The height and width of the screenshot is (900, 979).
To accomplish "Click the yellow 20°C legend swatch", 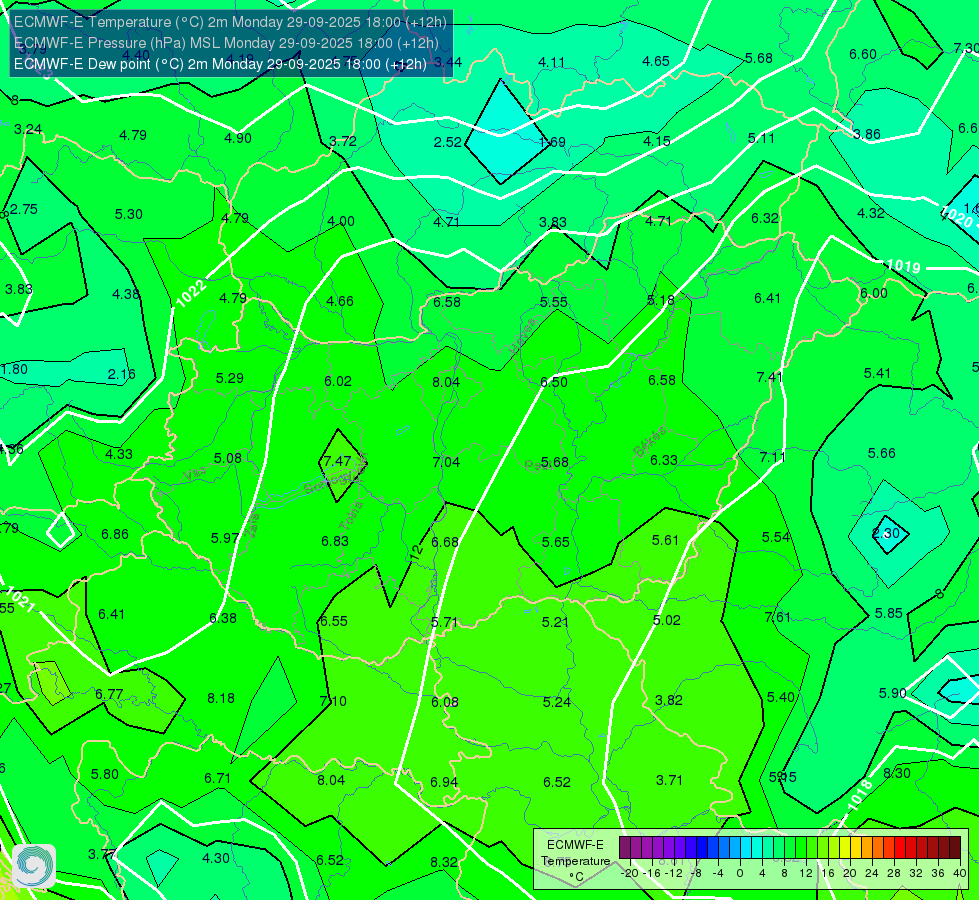I will pyautogui.click(x=845, y=848).
